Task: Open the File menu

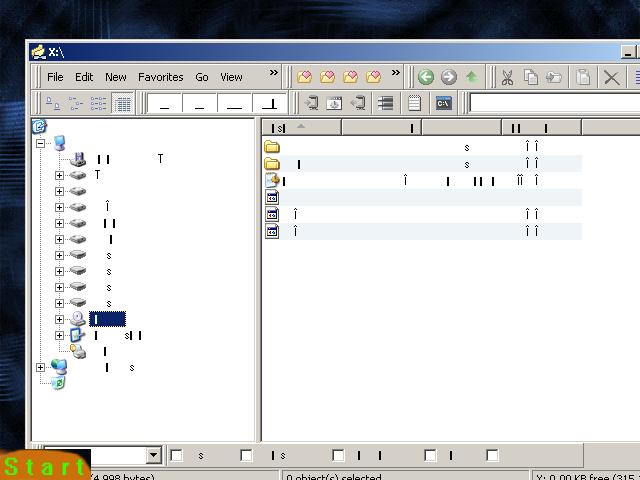Action: point(55,77)
